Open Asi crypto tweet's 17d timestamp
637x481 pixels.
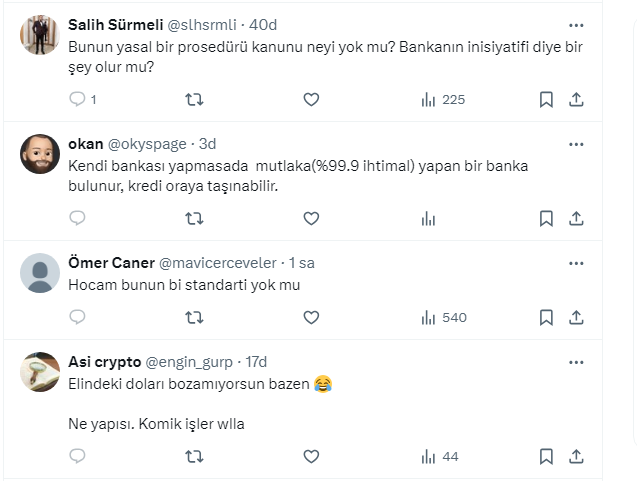click(x=255, y=361)
